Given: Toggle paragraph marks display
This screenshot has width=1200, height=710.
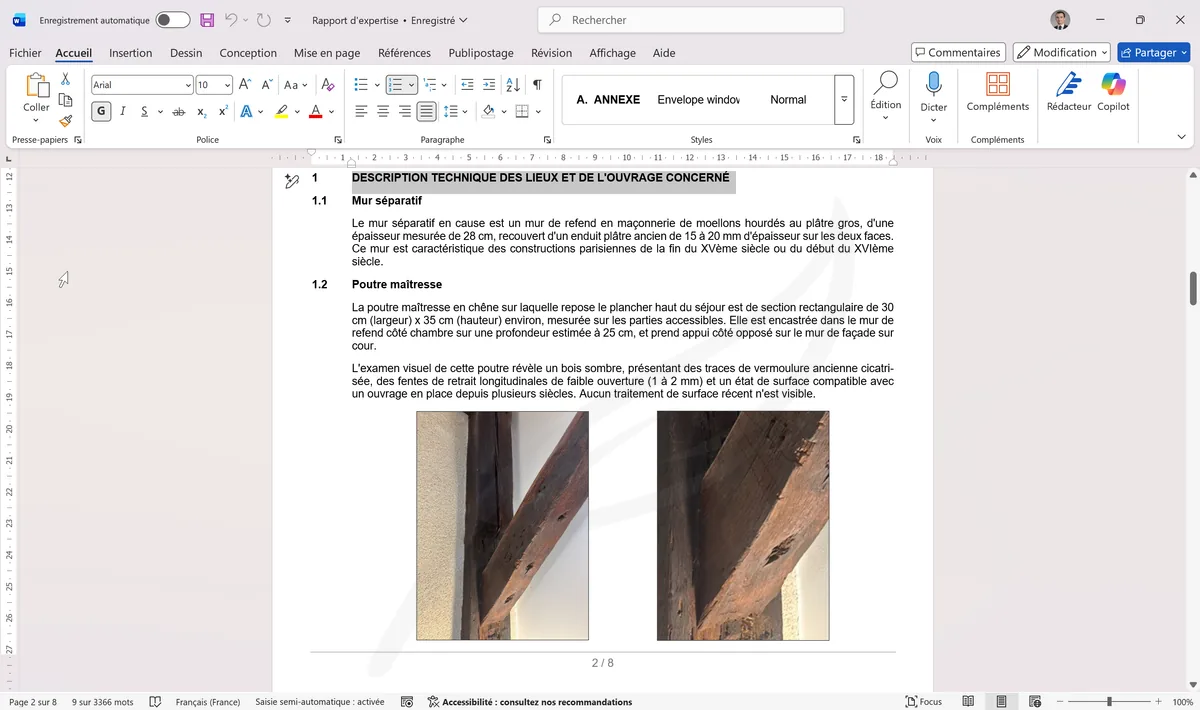Looking at the screenshot, I should tap(536, 84).
